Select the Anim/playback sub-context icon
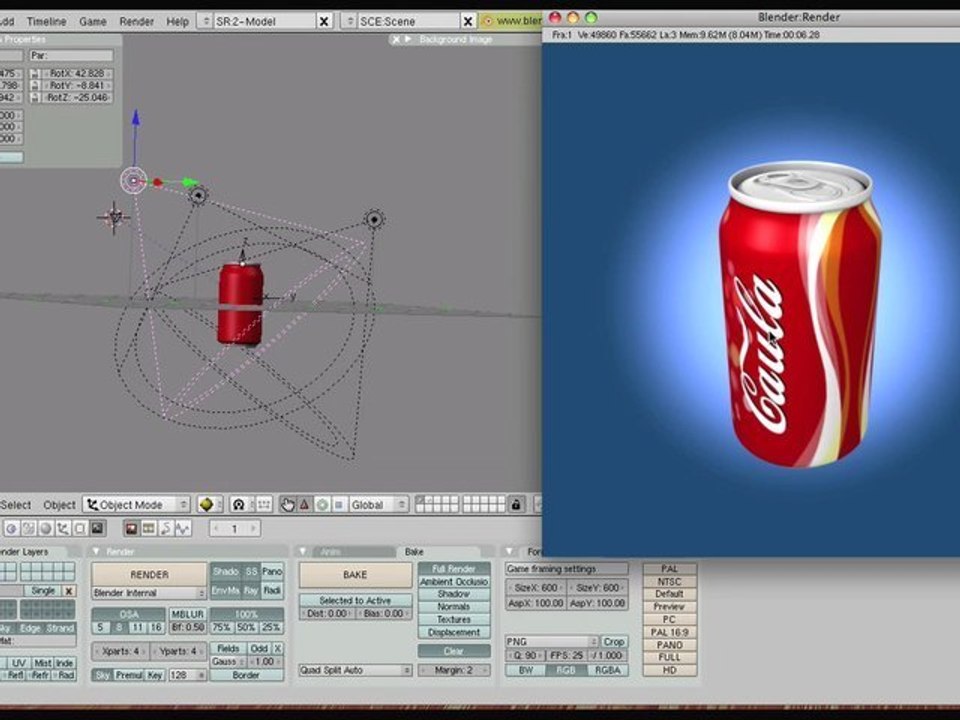This screenshot has width=960, height=720. [165, 528]
